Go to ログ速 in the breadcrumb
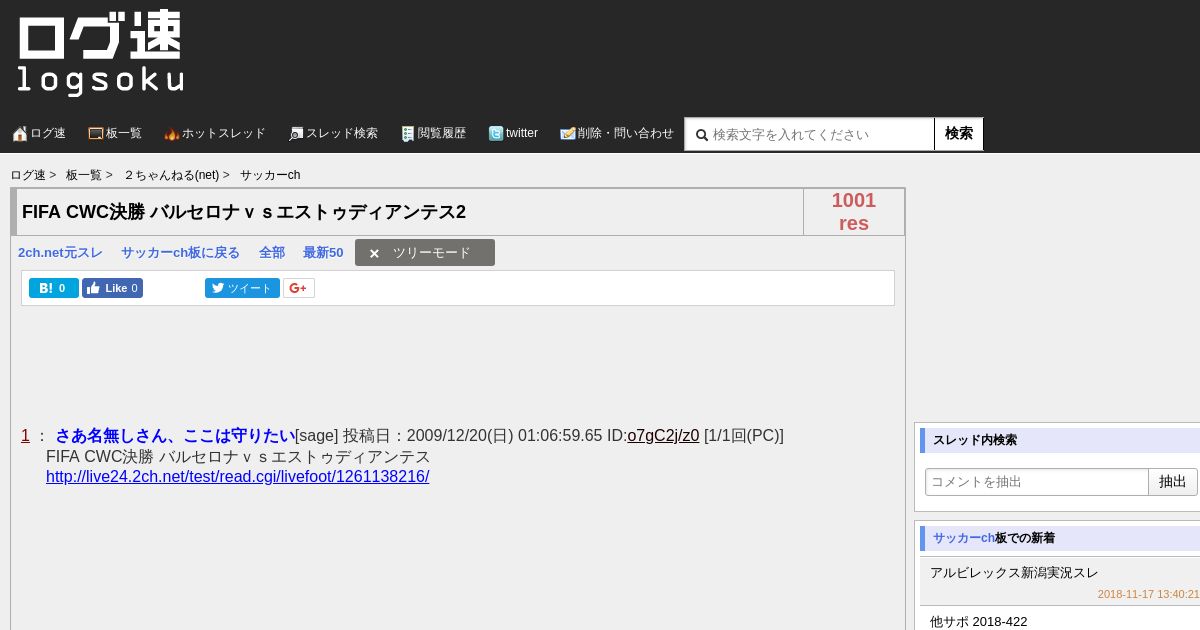Image resolution: width=1200 pixels, height=630 pixels. coord(28,175)
